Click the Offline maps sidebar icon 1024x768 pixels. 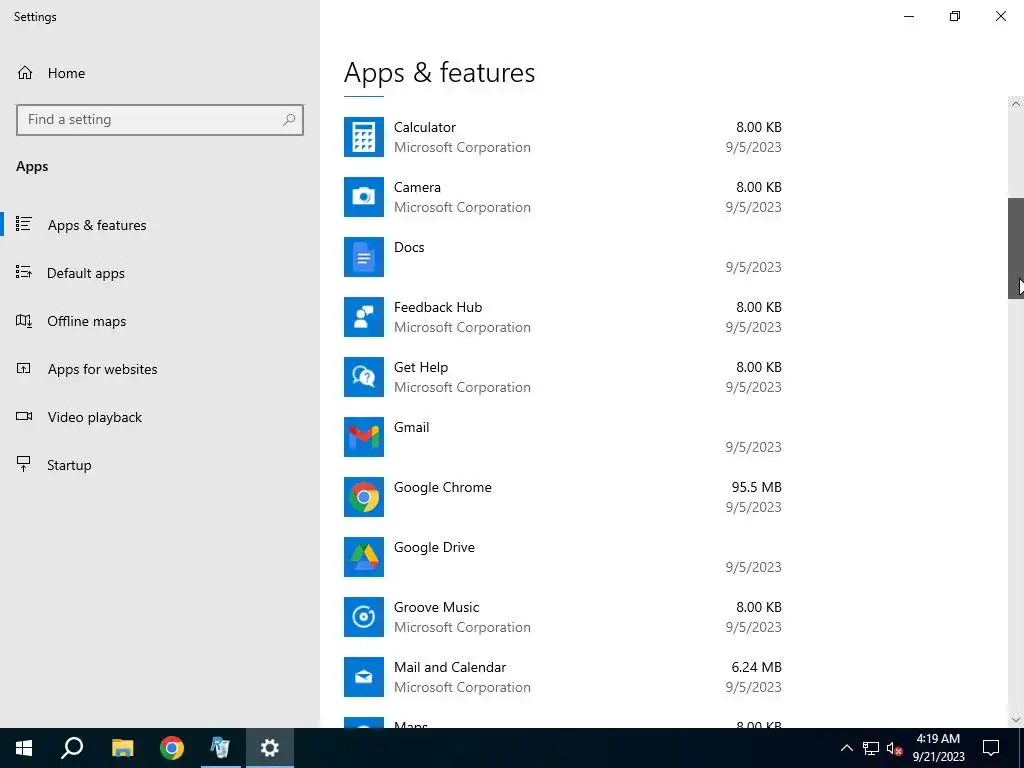[x=24, y=321]
